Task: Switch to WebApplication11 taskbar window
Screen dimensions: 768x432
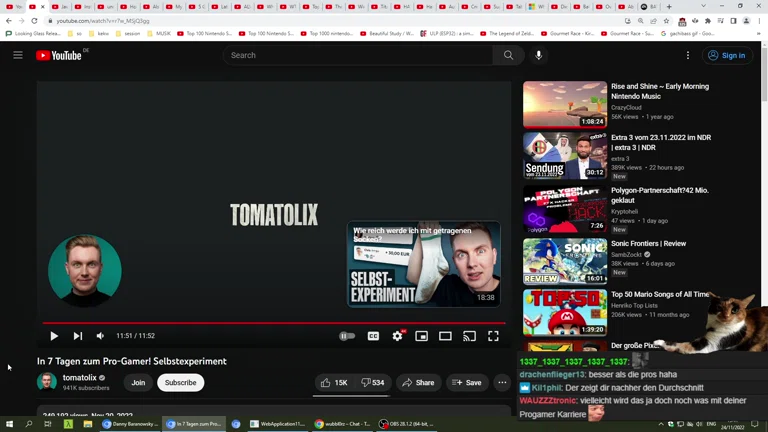Action: coord(277,424)
